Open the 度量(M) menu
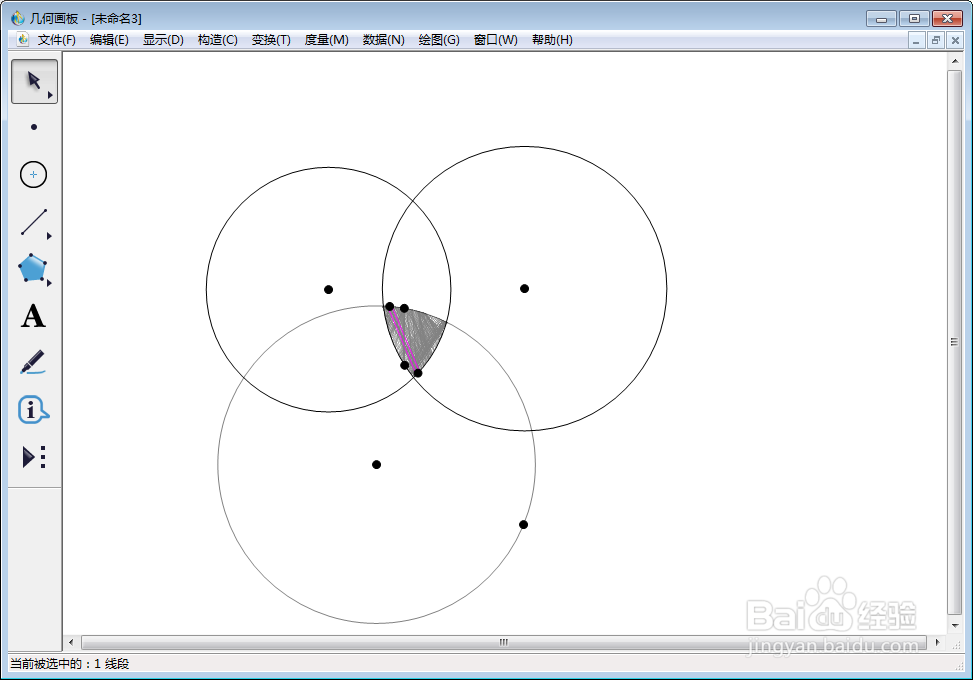The image size is (973, 680). [x=326, y=40]
